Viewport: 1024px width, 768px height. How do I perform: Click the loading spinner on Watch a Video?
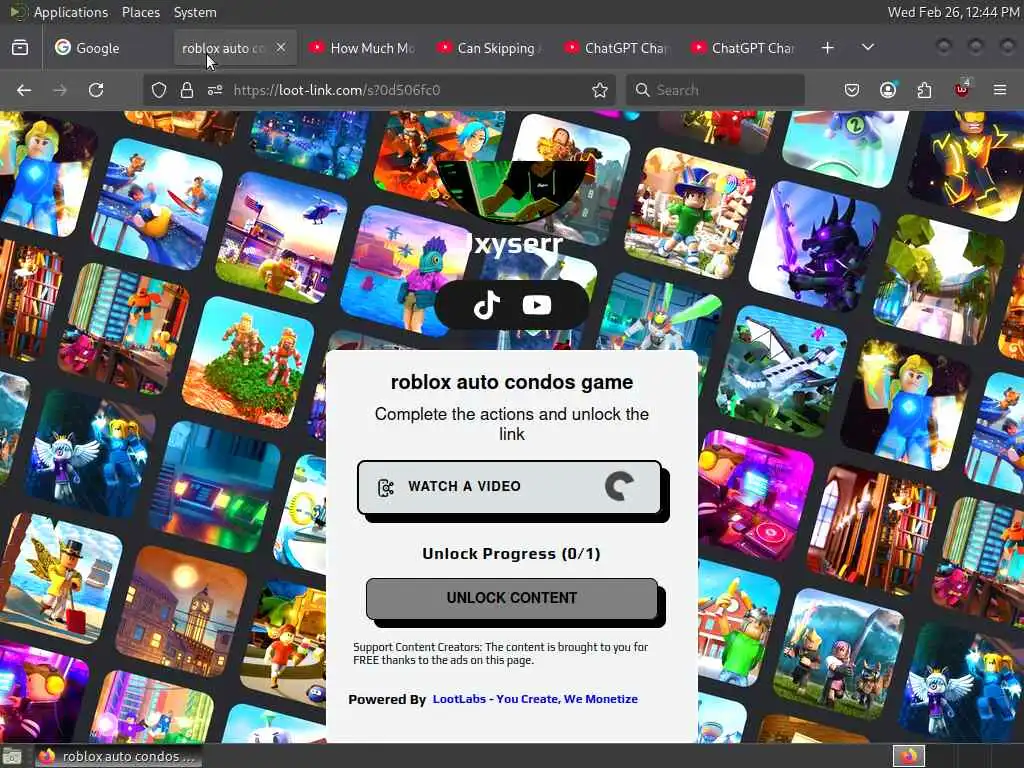pyautogui.click(x=619, y=487)
